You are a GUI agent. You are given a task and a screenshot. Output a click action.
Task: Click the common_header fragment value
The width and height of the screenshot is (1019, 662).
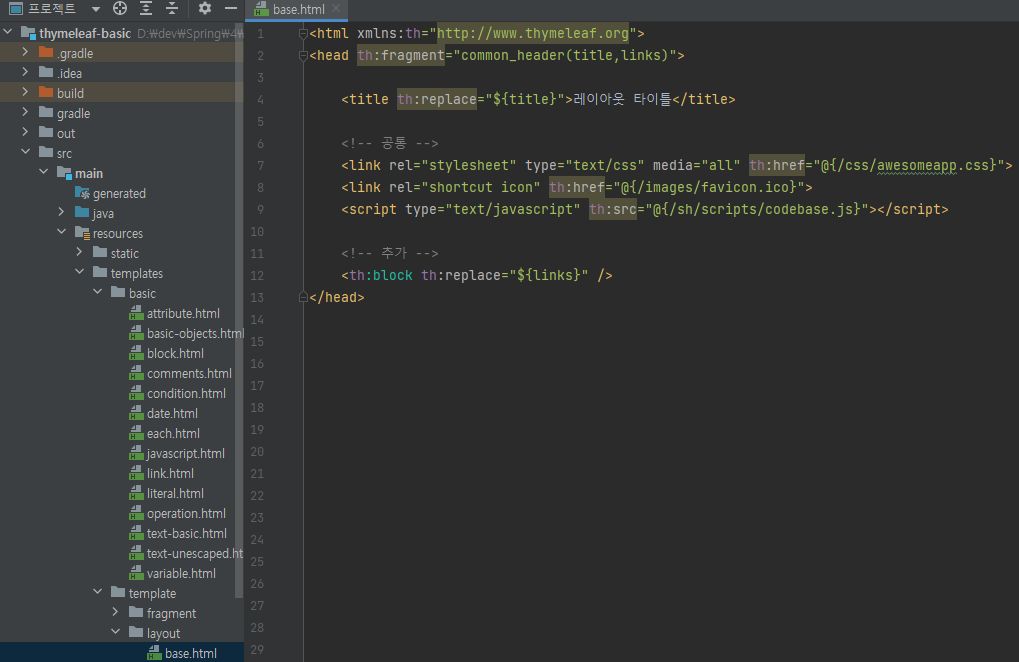tap(565, 55)
